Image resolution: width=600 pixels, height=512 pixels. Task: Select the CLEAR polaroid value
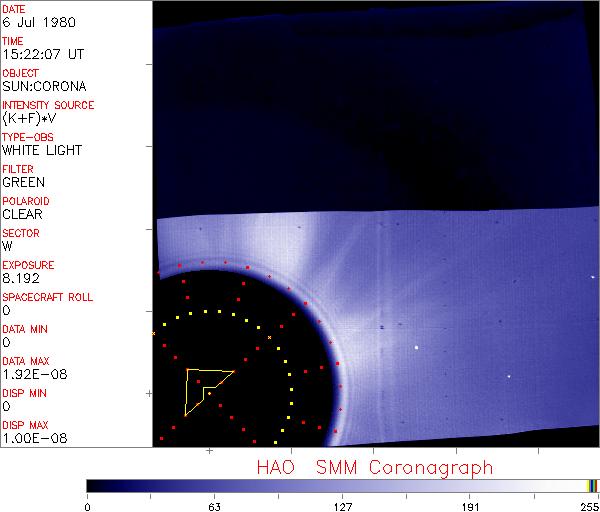click(x=23, y=214)
